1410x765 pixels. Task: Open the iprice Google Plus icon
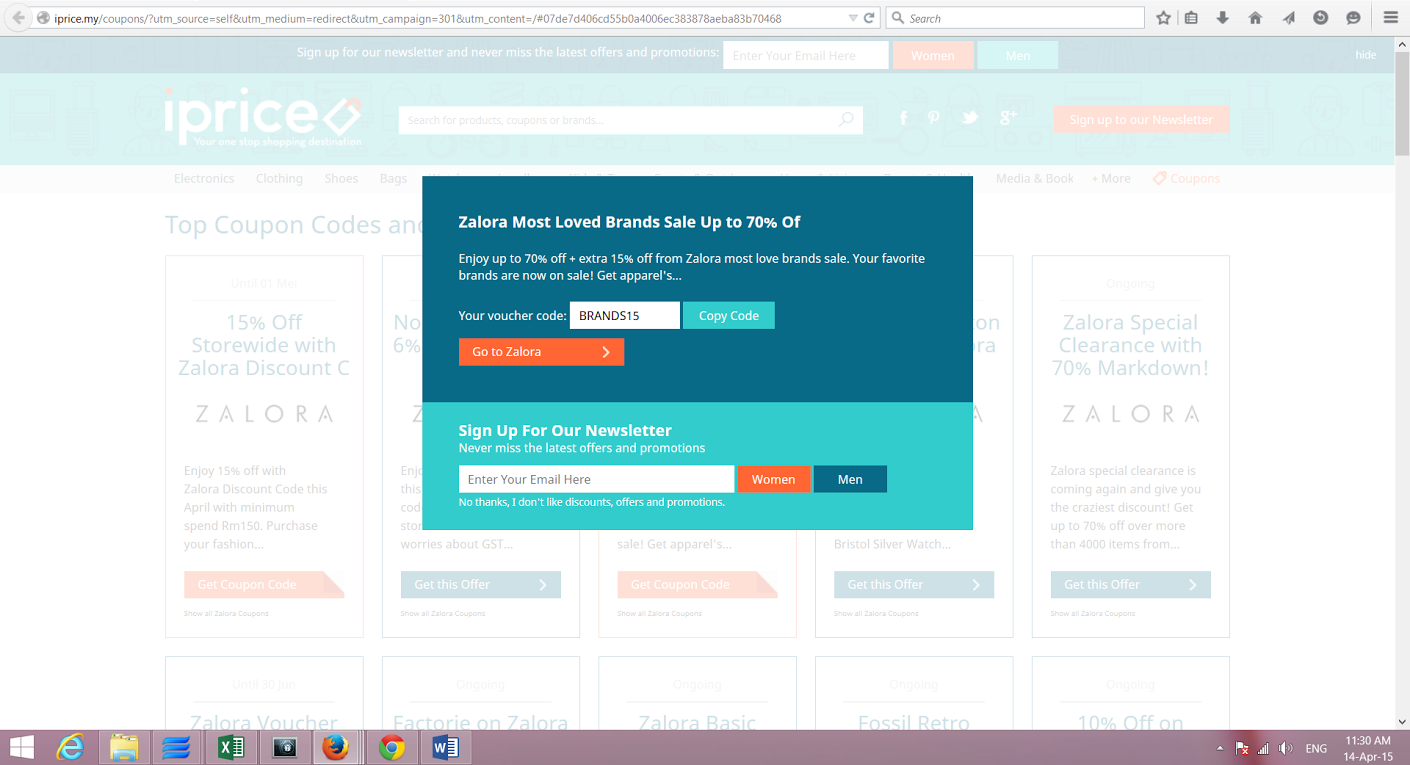1008,118
